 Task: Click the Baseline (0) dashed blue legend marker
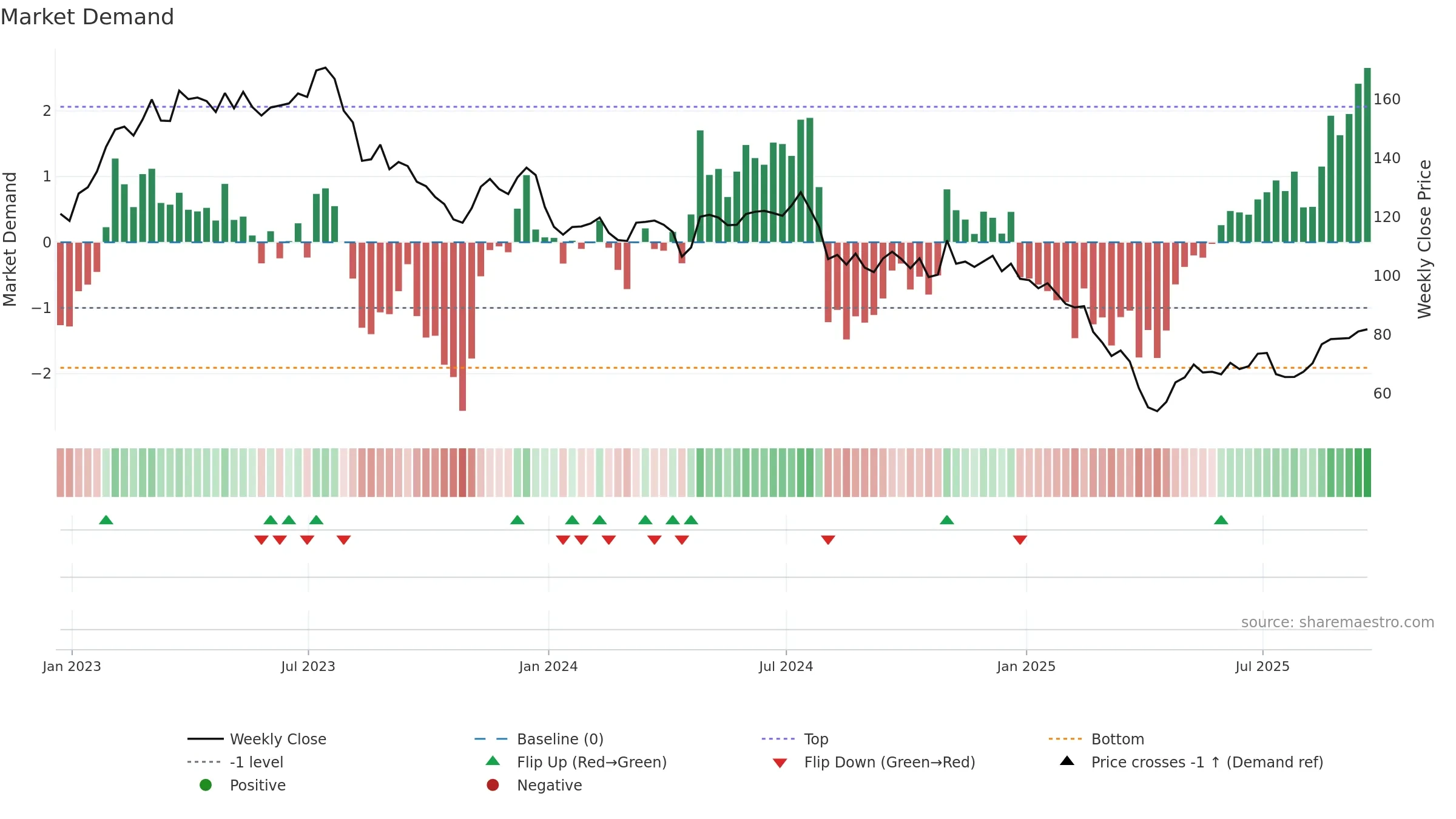click(491, 739)
